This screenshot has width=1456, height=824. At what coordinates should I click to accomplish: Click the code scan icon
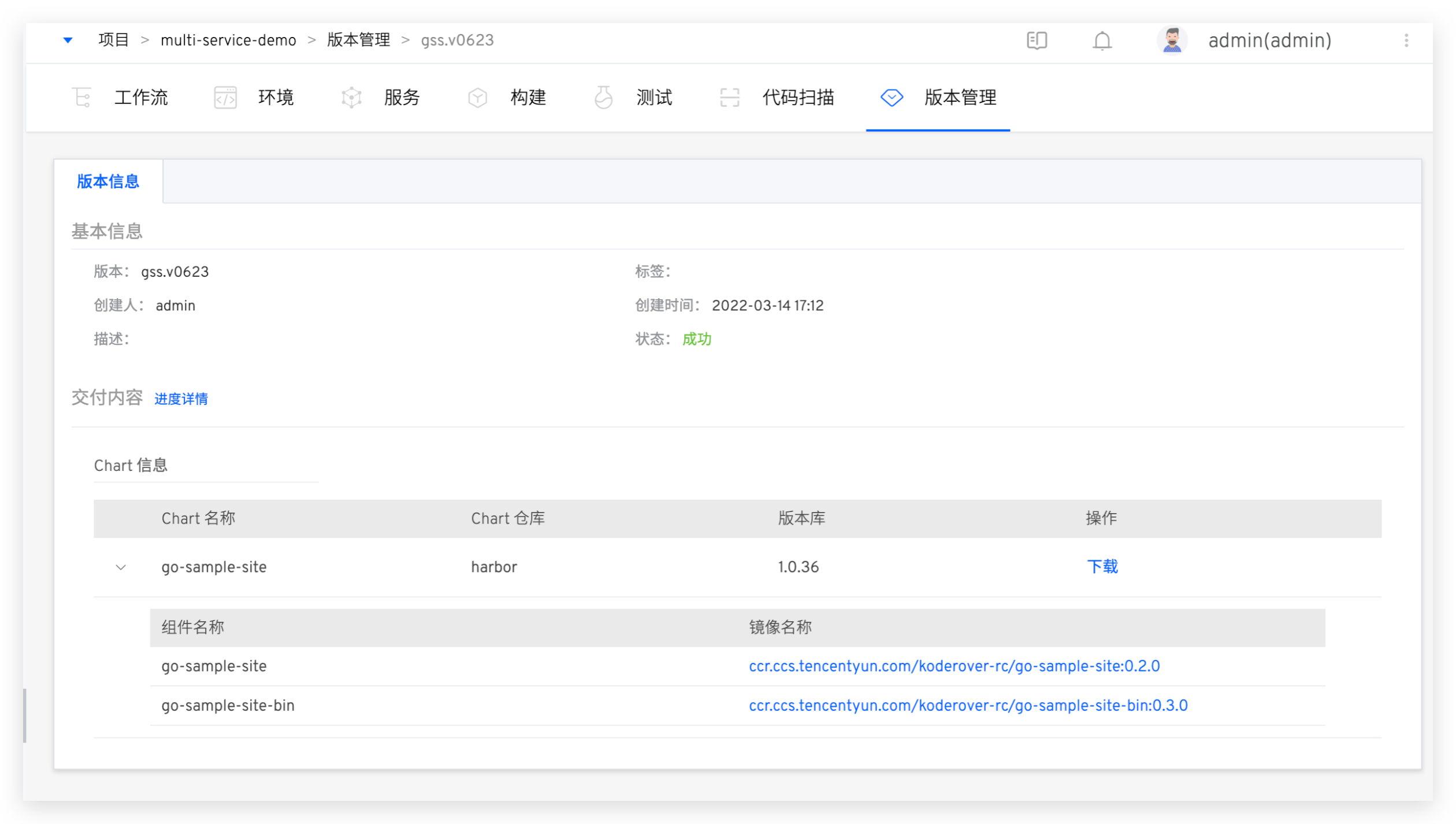(x=729, y=97)
